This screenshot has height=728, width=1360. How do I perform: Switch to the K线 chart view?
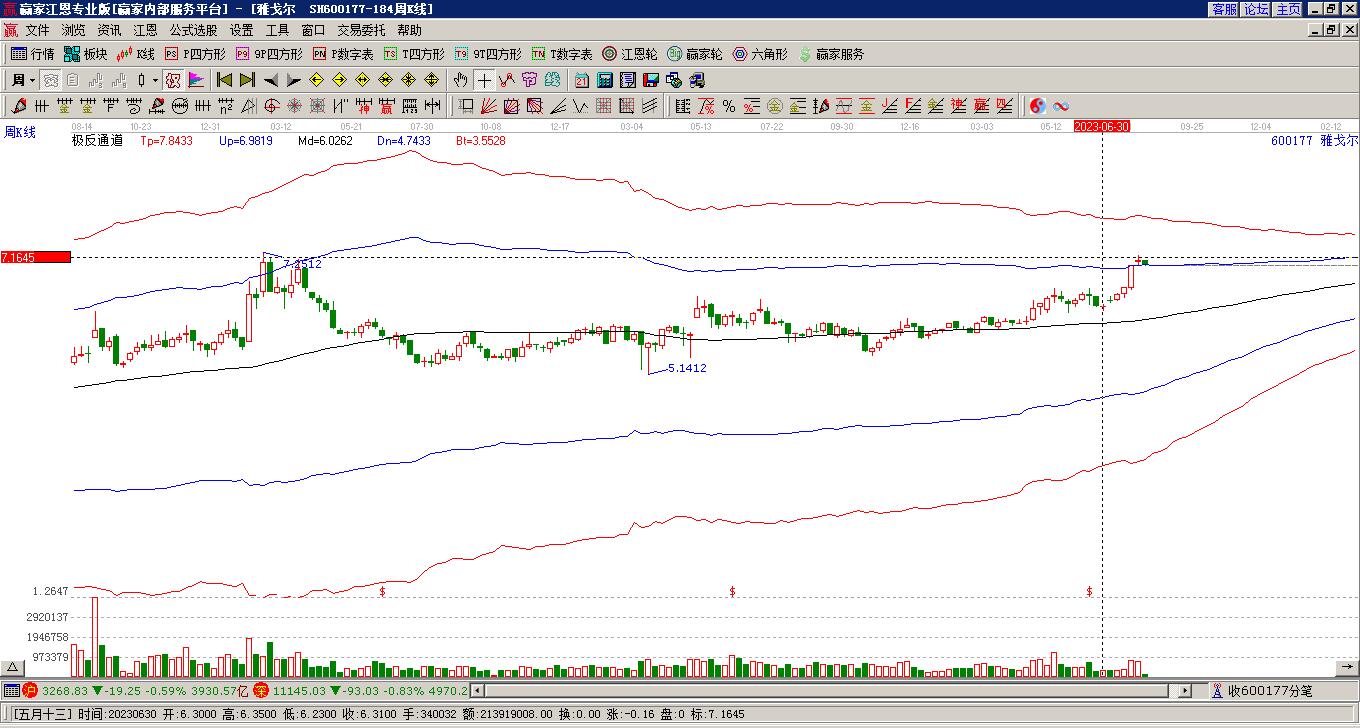[136, 54]
